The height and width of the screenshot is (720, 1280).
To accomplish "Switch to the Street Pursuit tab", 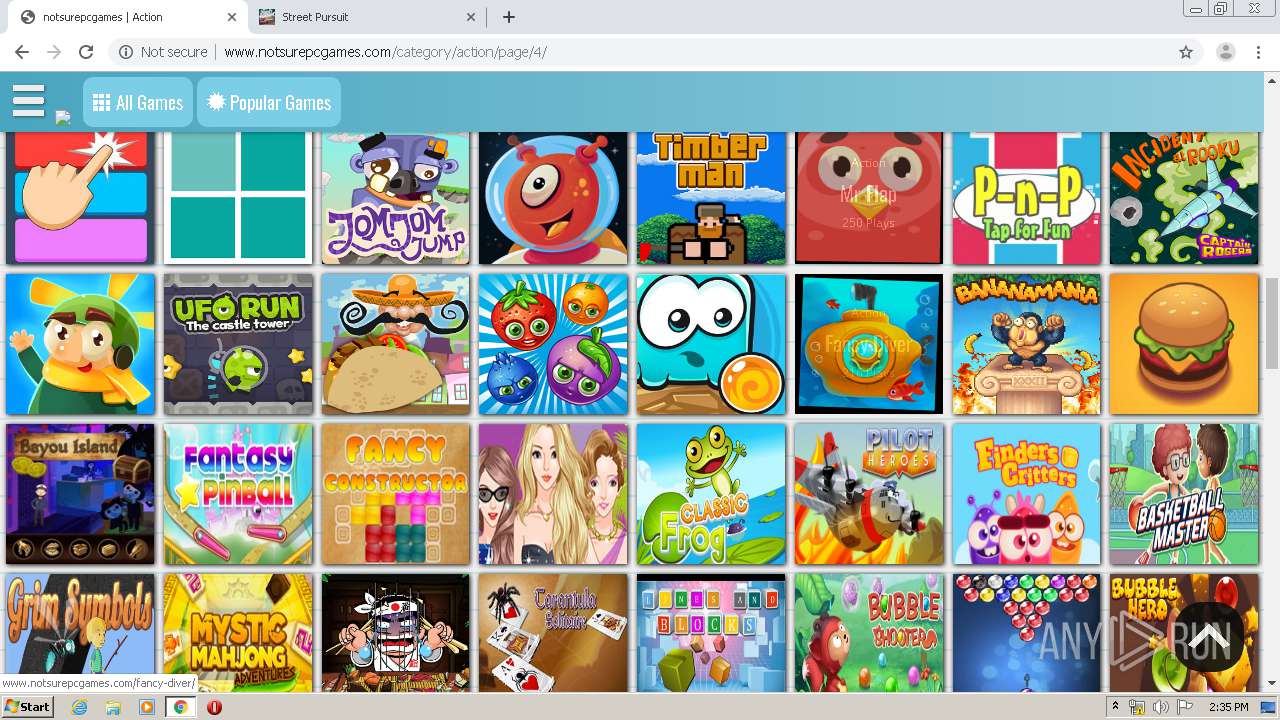I will pos(366,17).
